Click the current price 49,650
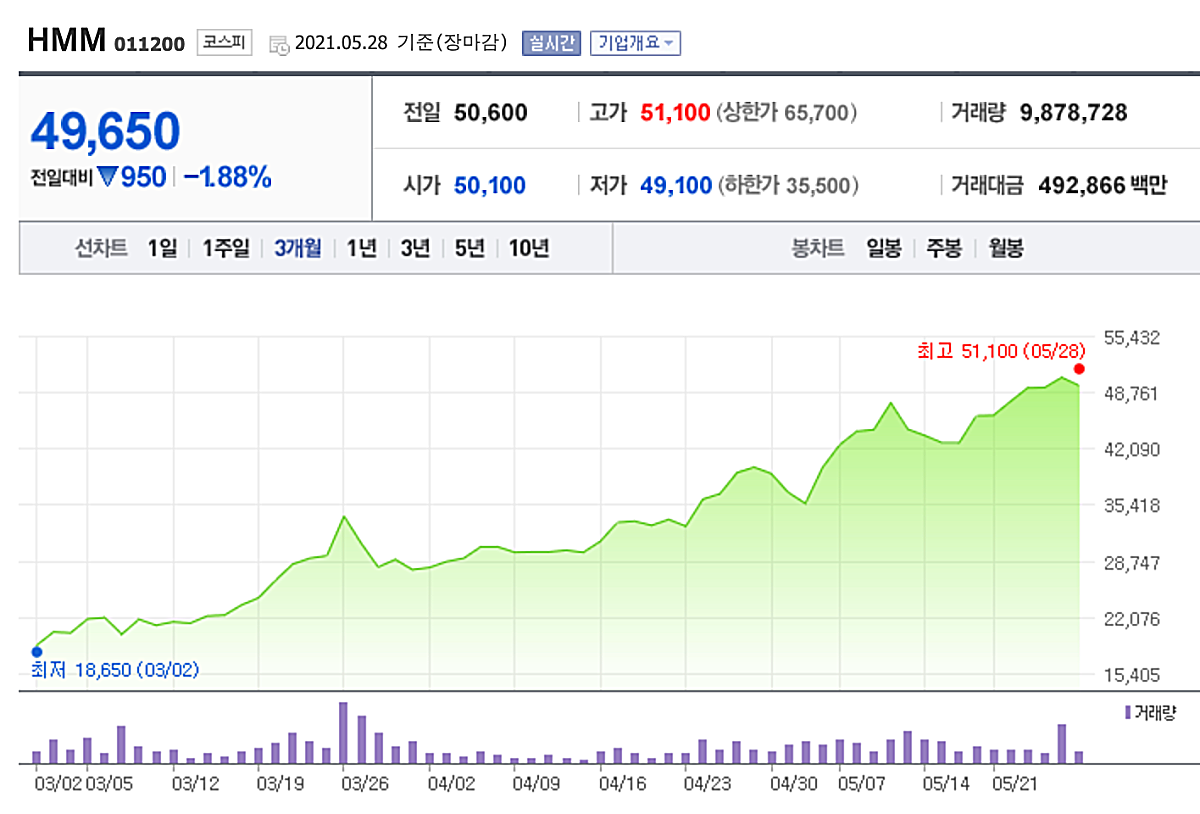1200x814 pixels. pyautogui.click(x=105, y=131)
